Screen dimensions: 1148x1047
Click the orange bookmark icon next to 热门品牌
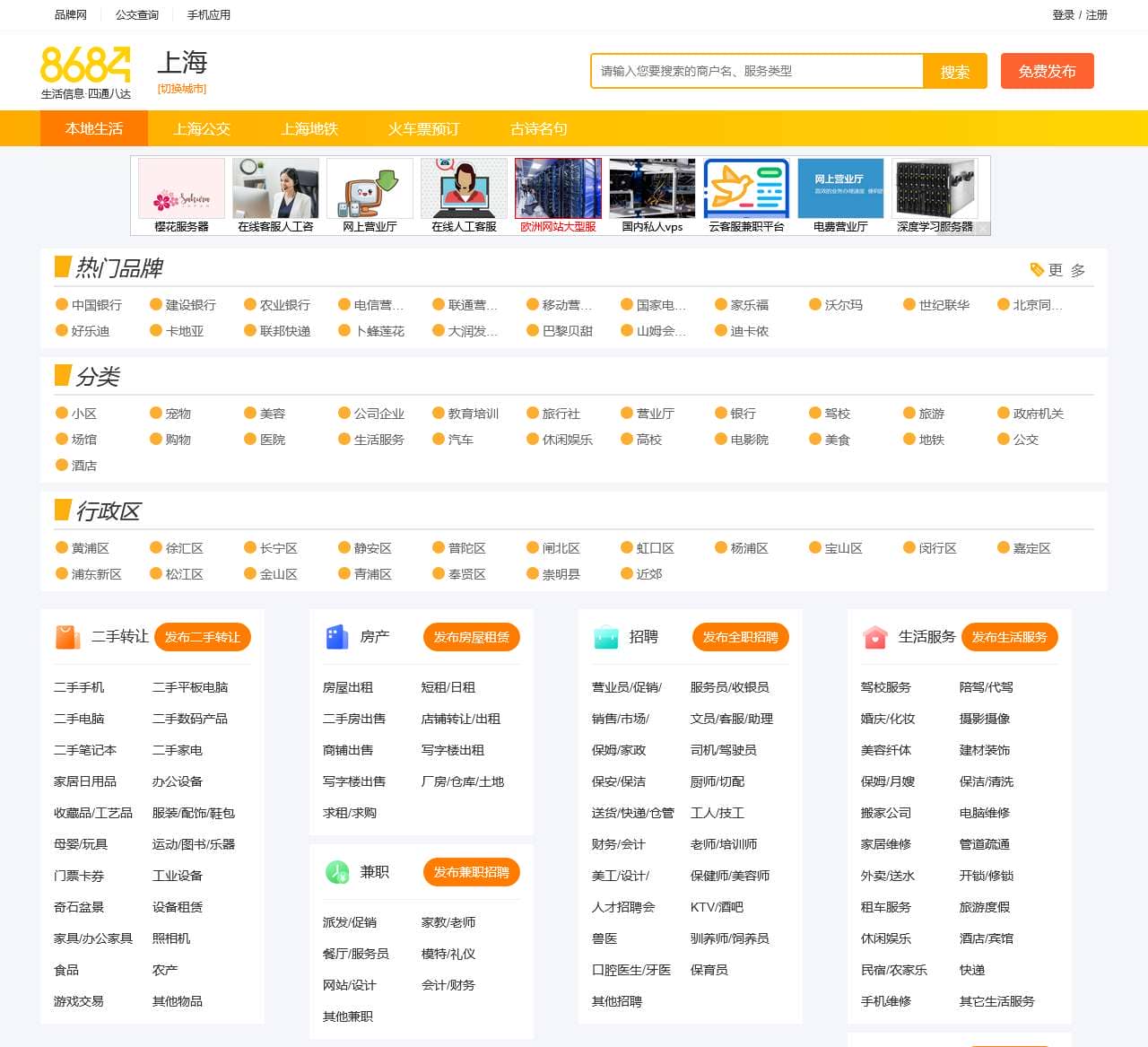tap(62, 266)
